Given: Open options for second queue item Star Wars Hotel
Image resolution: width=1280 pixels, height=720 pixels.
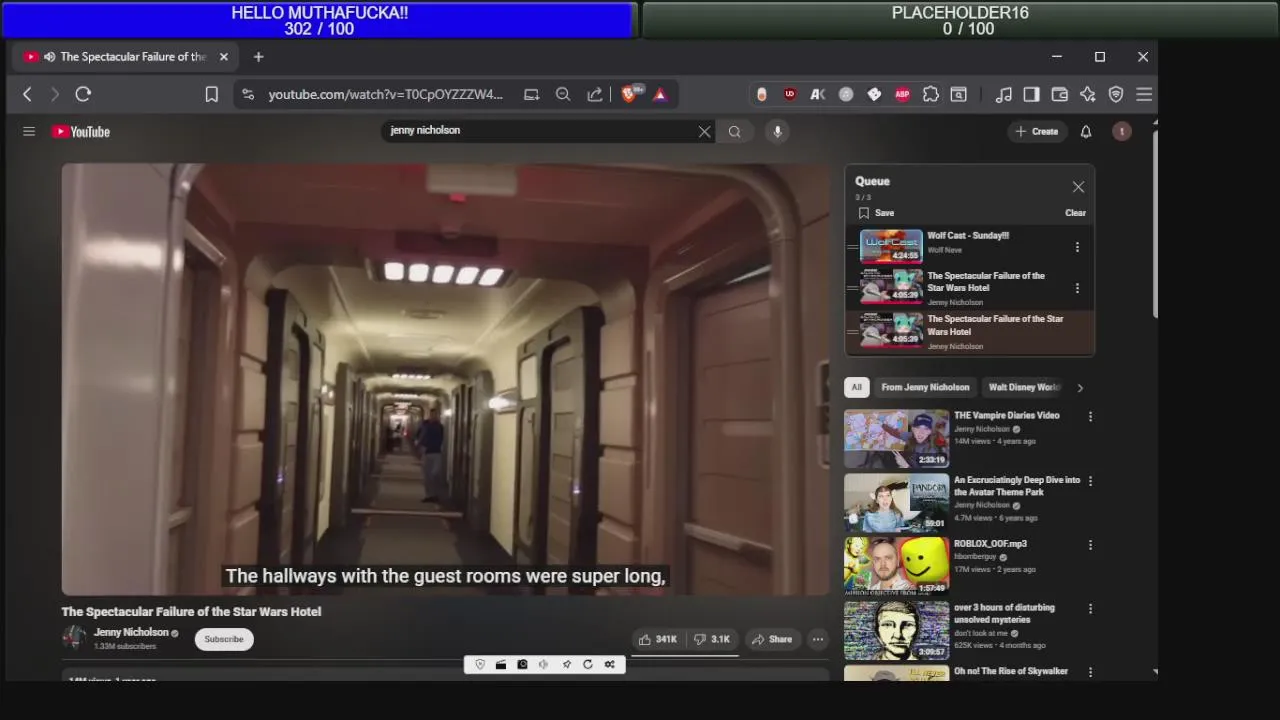Looking at the screenshot, I should [1077, 288].
